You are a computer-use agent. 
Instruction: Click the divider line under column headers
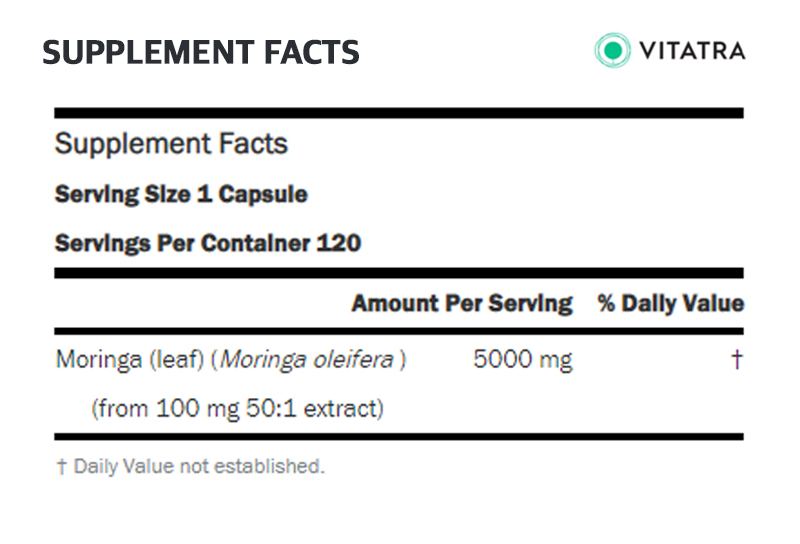pyautogui.click(x=399, y=331)
